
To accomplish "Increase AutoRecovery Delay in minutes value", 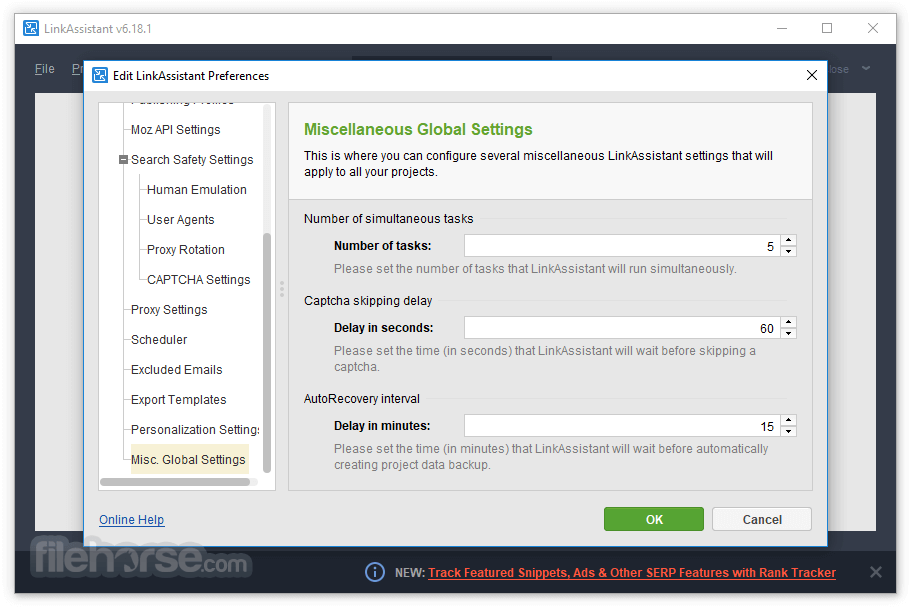I will pos(788,420).
